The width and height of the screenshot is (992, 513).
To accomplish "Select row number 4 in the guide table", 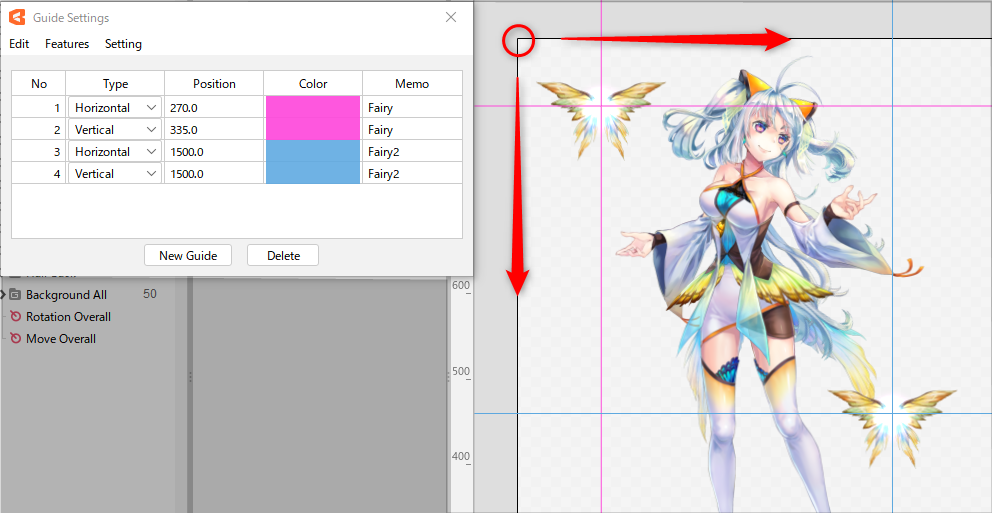I will (x=39, y=174).
